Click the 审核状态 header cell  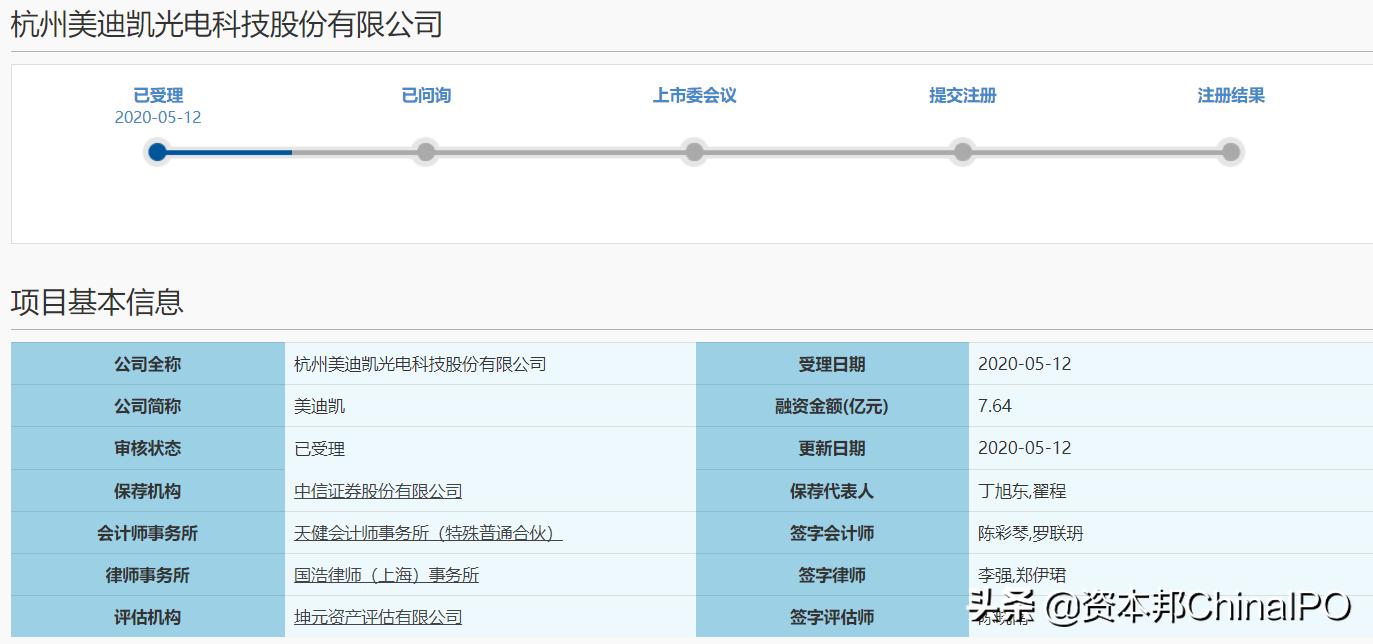coord(148,448)
